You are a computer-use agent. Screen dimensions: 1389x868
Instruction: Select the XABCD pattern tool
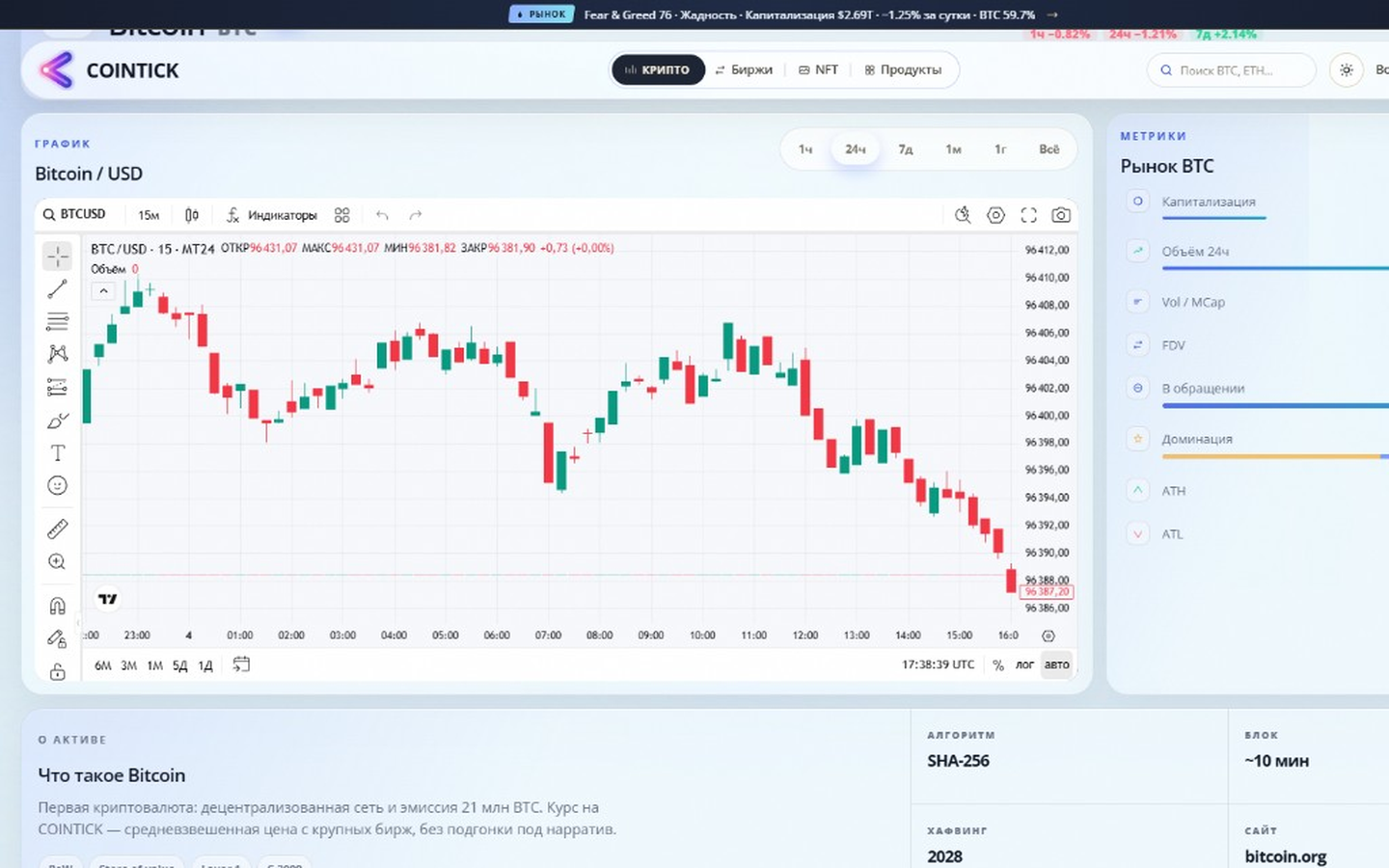[x=58, y=354]
